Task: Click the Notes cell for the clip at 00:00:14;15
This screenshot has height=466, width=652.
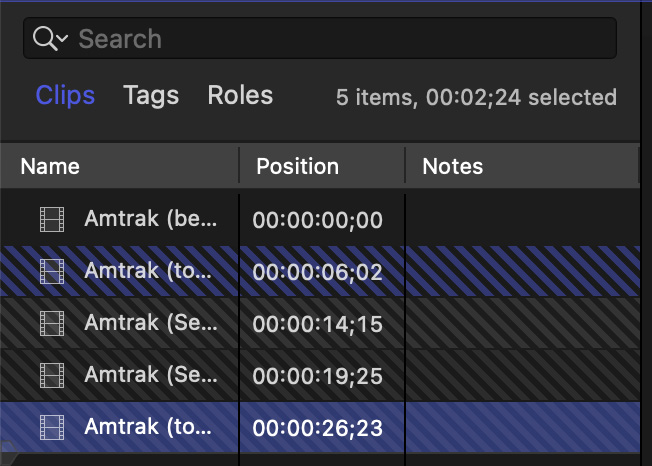Action: (520, 323)
